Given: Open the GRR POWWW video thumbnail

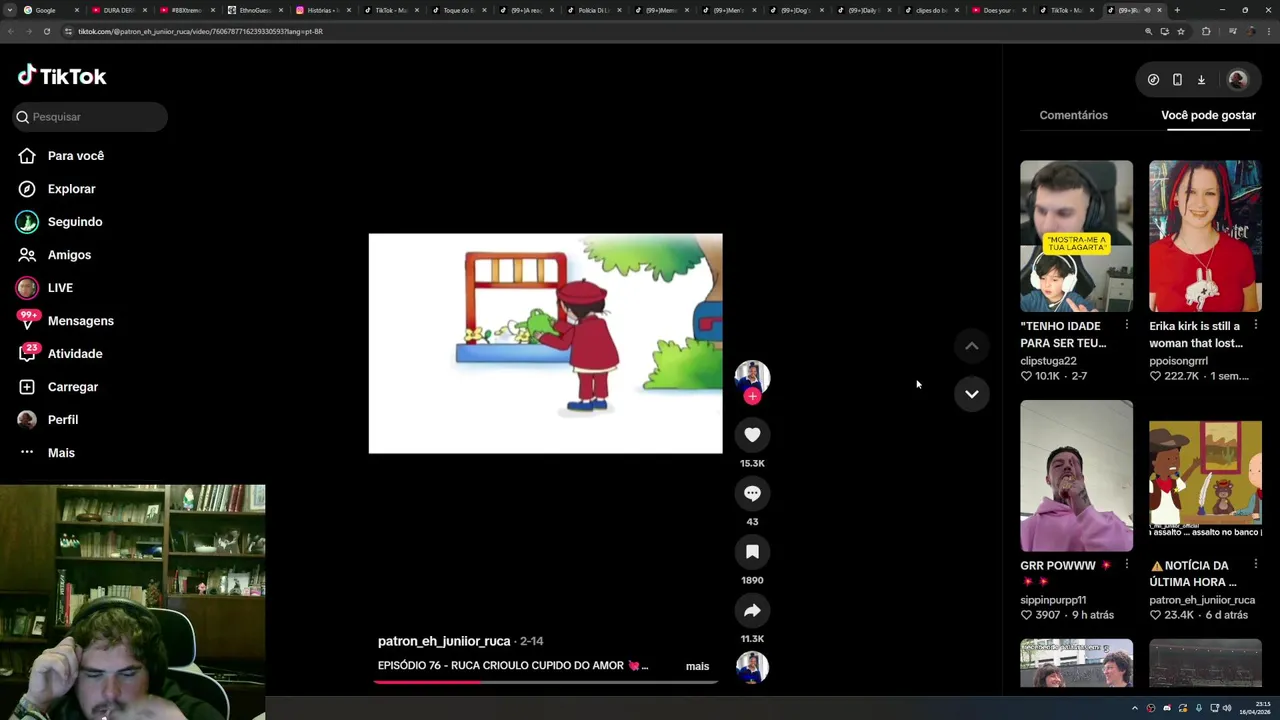Looking at the screenshot, I should 1076,476.
